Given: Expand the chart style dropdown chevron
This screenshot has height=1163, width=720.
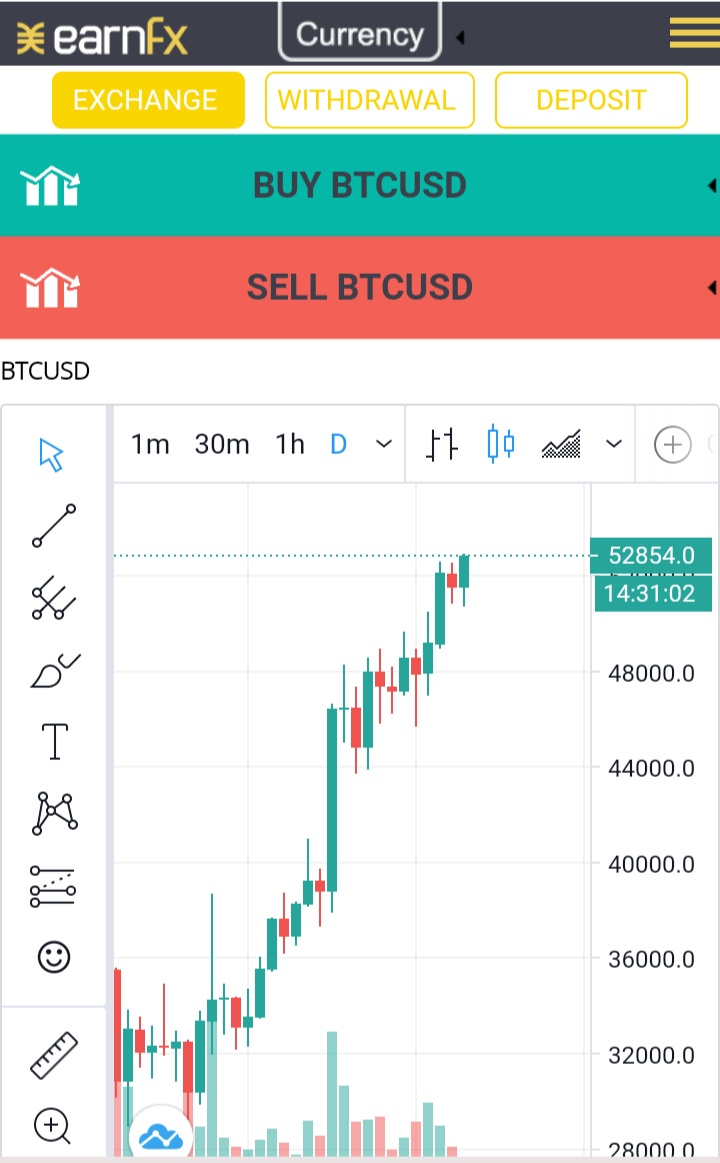Looking at the screenshot, I should tap(613, 444).
